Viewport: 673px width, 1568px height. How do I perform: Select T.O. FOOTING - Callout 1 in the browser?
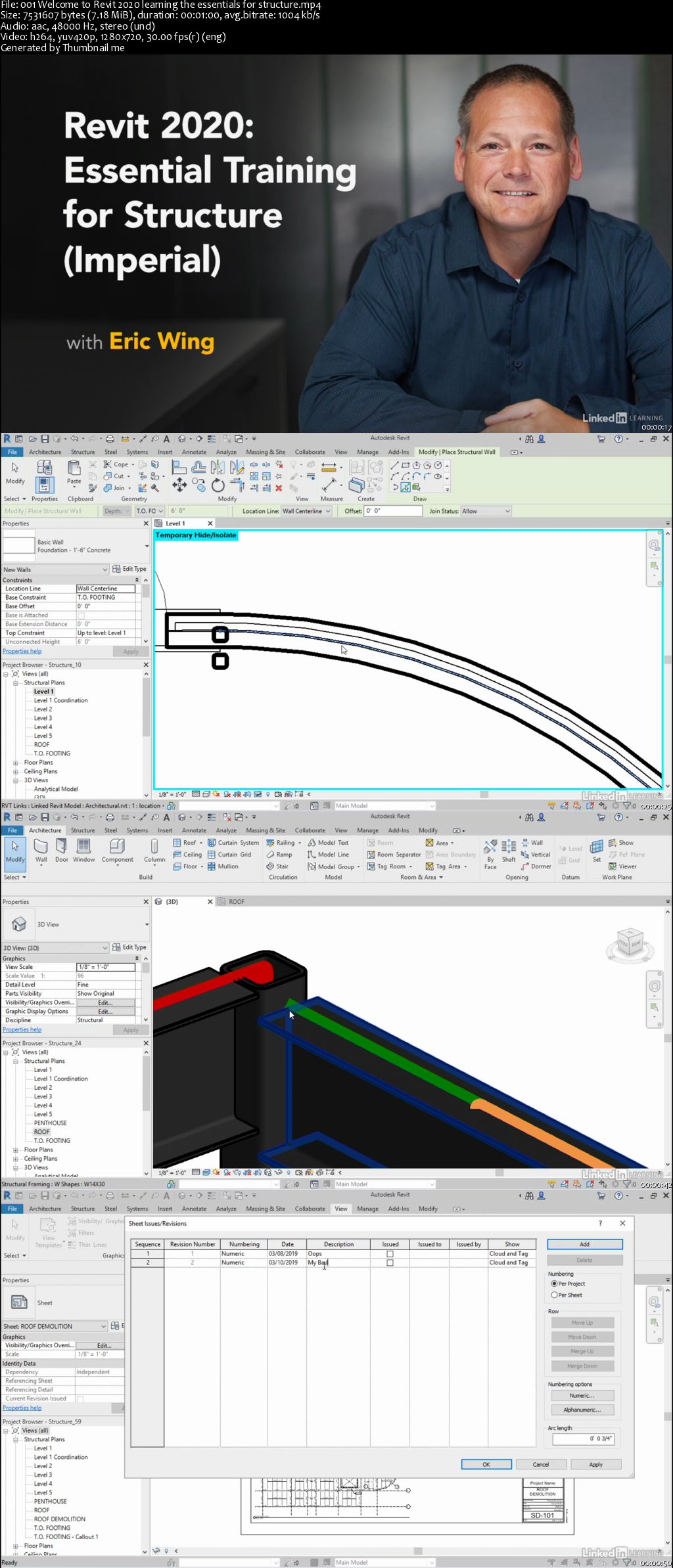click(x=66, y=1537)
